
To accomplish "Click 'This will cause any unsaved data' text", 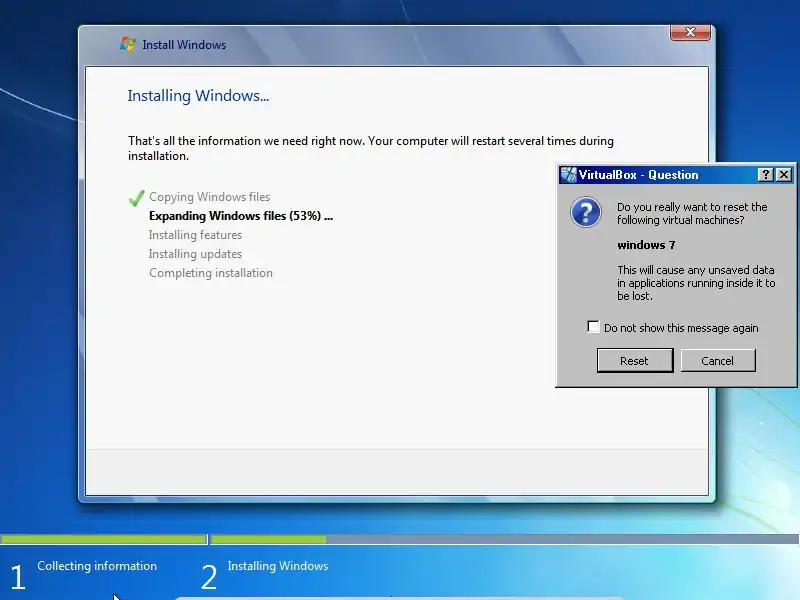I will click(x=696, y=283).
